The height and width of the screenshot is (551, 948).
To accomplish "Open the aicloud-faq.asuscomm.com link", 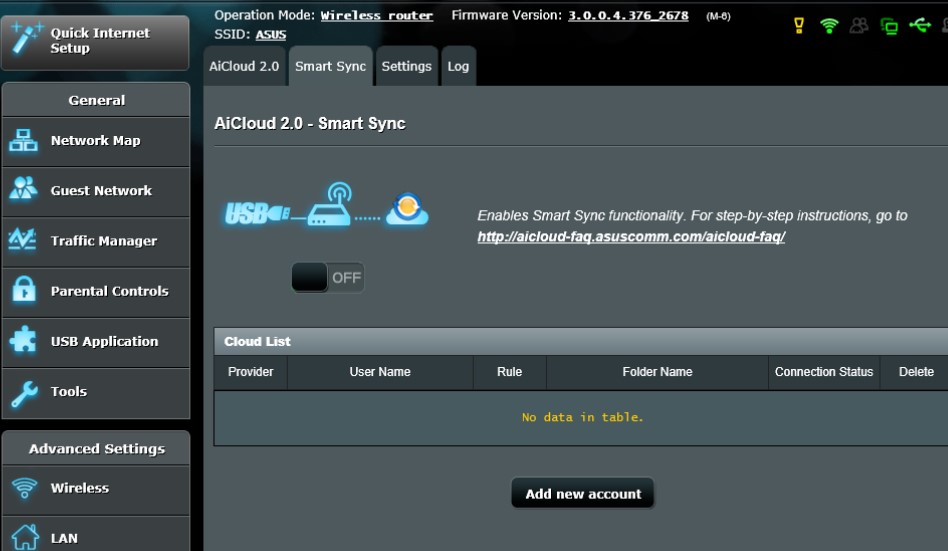I will [631, 237].
